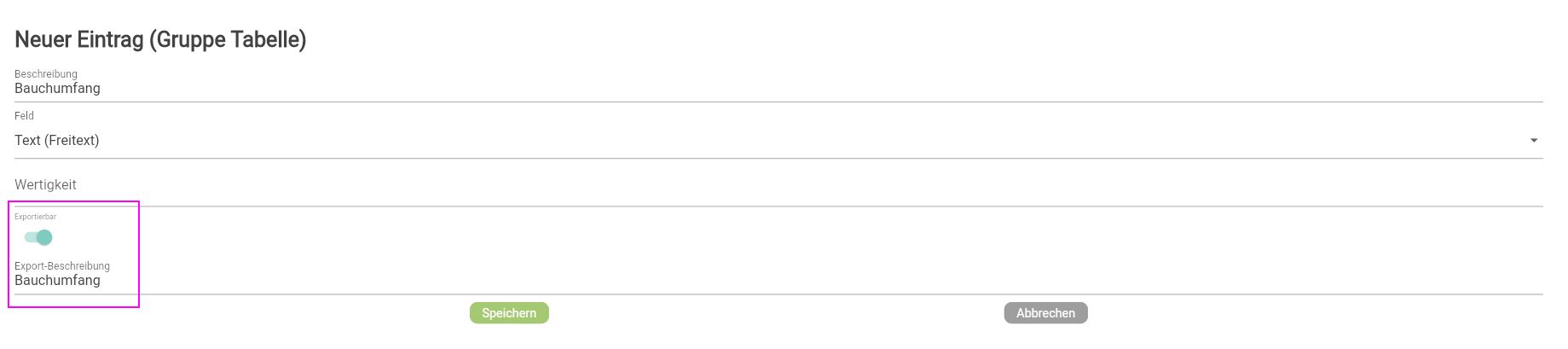Screen dimensions: 1568x349
Task: Click the Wertigkeit placeholder text
Action: [45, 185]
